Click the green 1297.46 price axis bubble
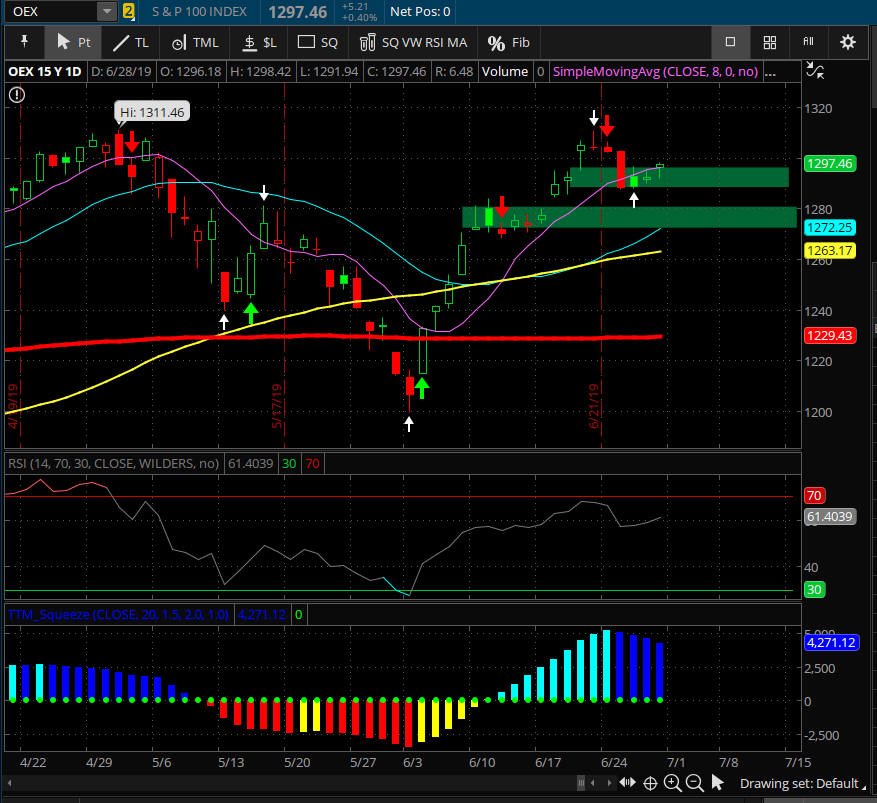The width and height of the screenshot is (877, 803). point(829,163)
